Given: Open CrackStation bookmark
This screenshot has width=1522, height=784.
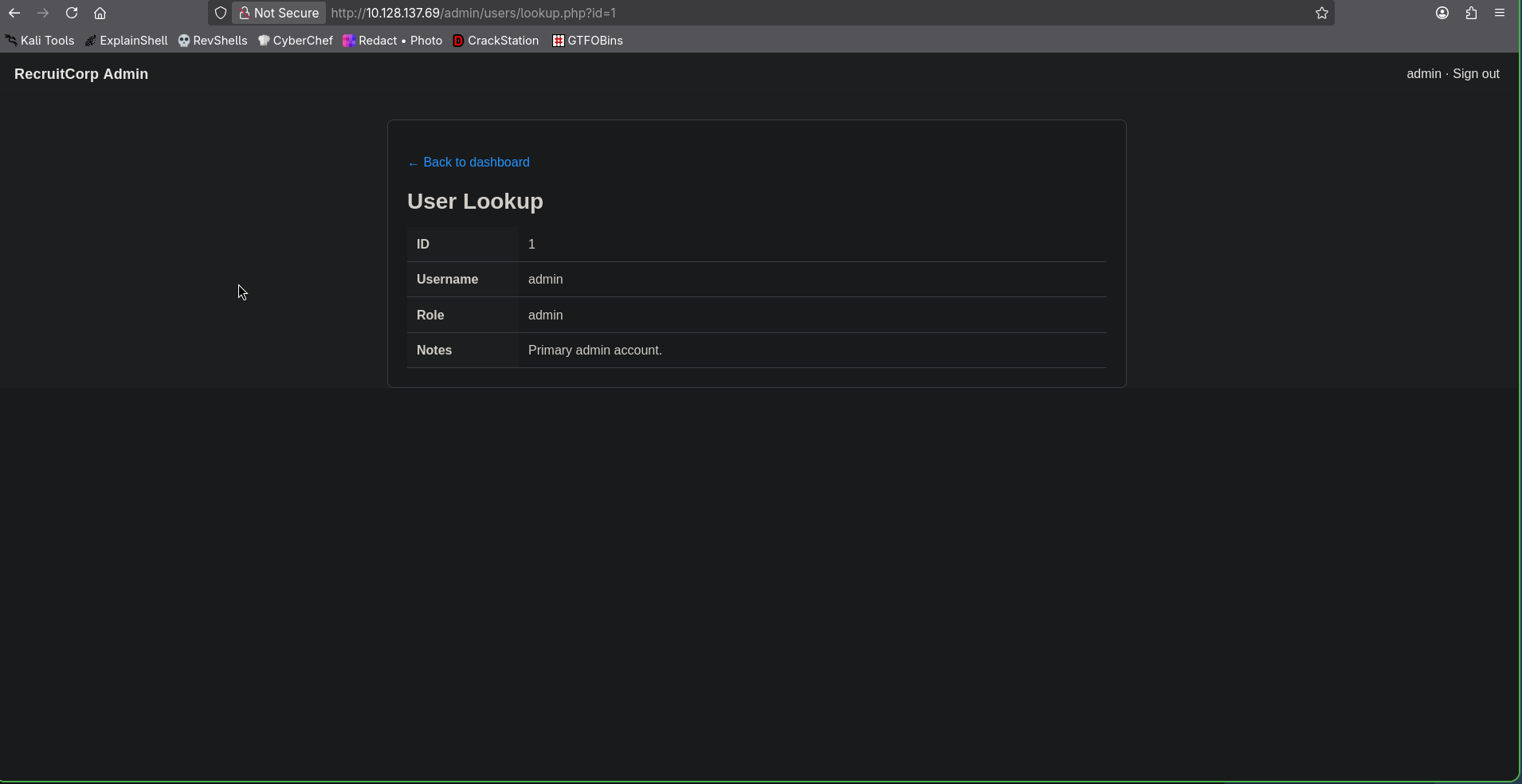Looking at the screenshot, I should tap(496, 41).
